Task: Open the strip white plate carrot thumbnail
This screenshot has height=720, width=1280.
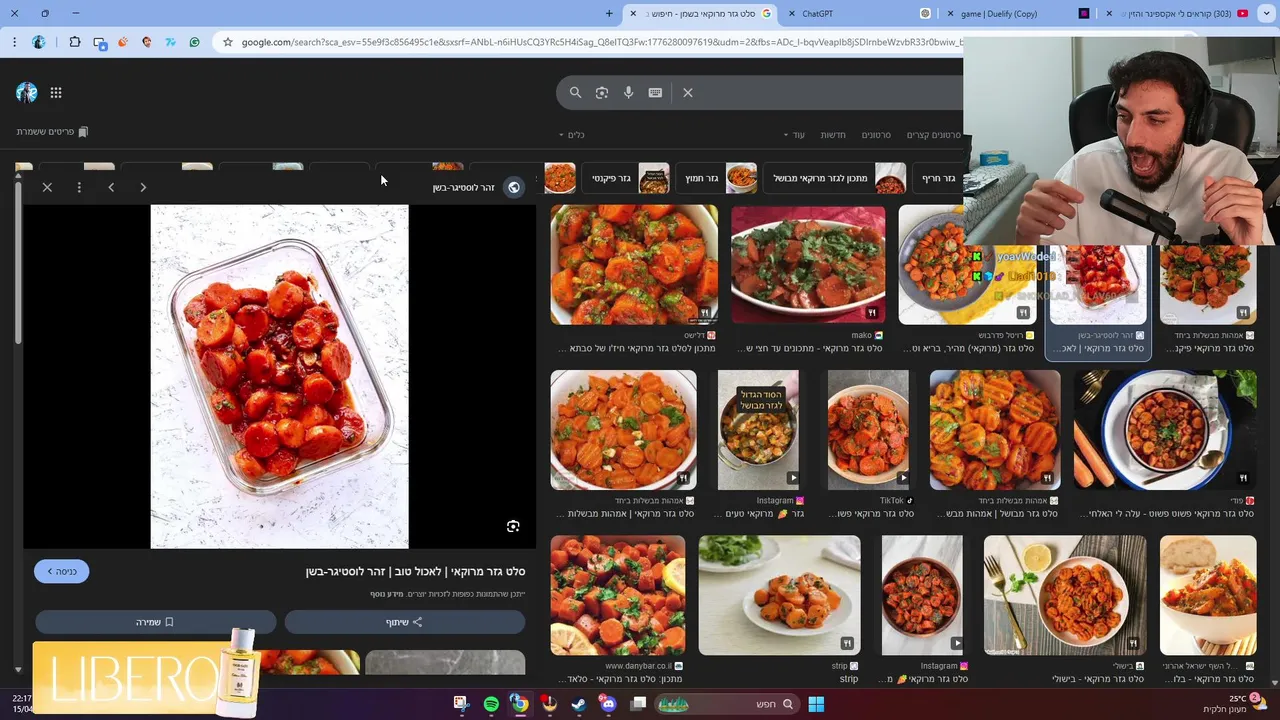Action: pos(779,595)
